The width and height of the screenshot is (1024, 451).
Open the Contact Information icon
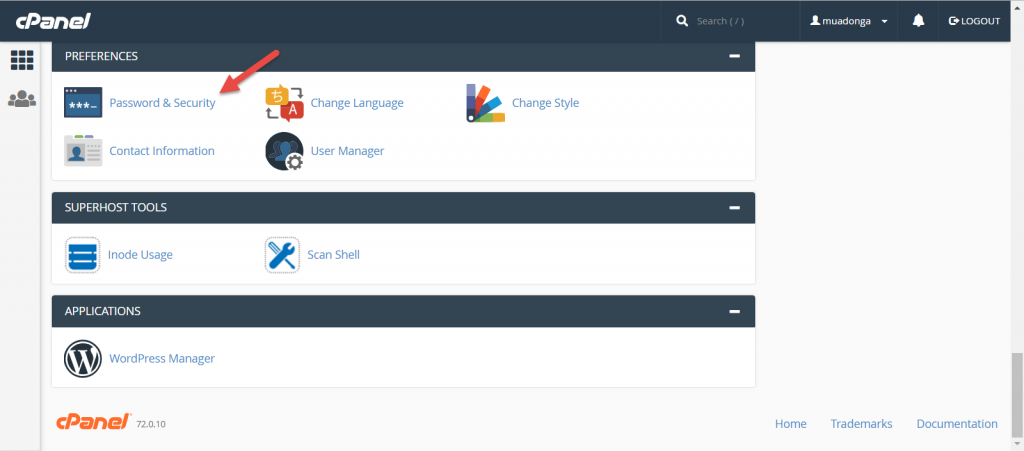[83, 151]
